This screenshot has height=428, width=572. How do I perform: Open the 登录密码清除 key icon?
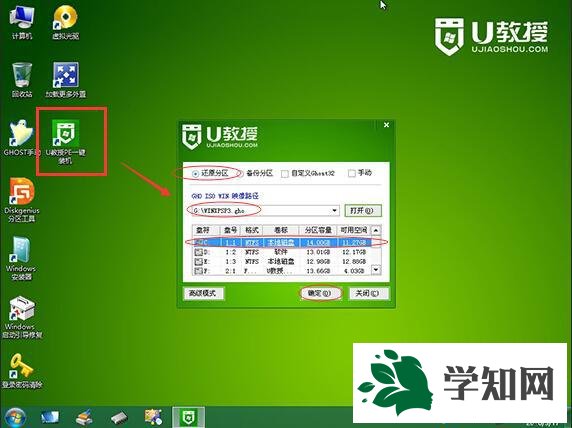(22, 371)
